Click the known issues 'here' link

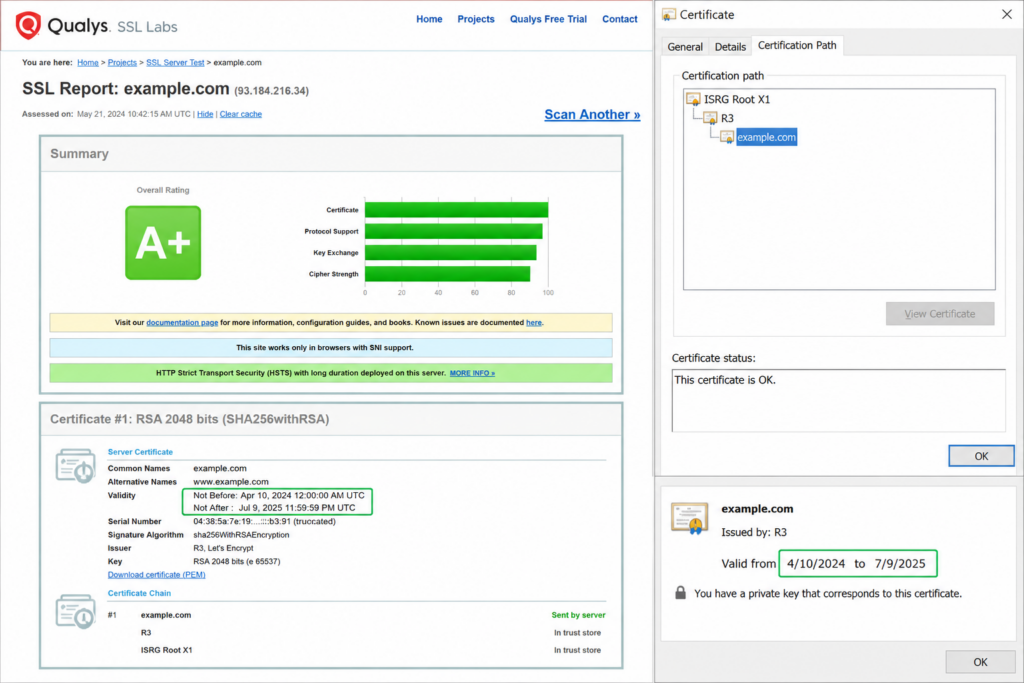coord(534,323)
